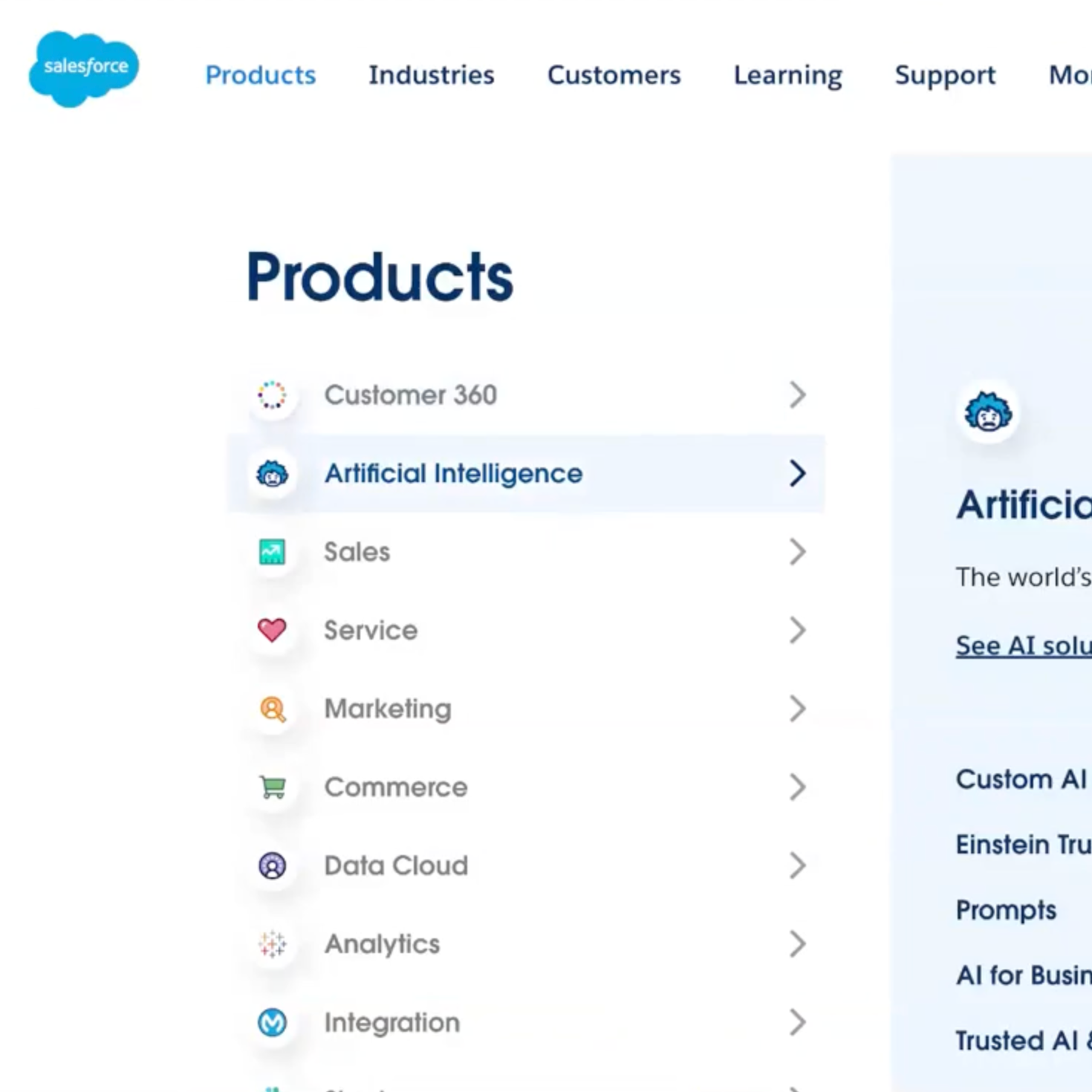Viewport: 1092px width, 1092px height.
Task: Open the AI for Business link
Action: click(1024, 975)
